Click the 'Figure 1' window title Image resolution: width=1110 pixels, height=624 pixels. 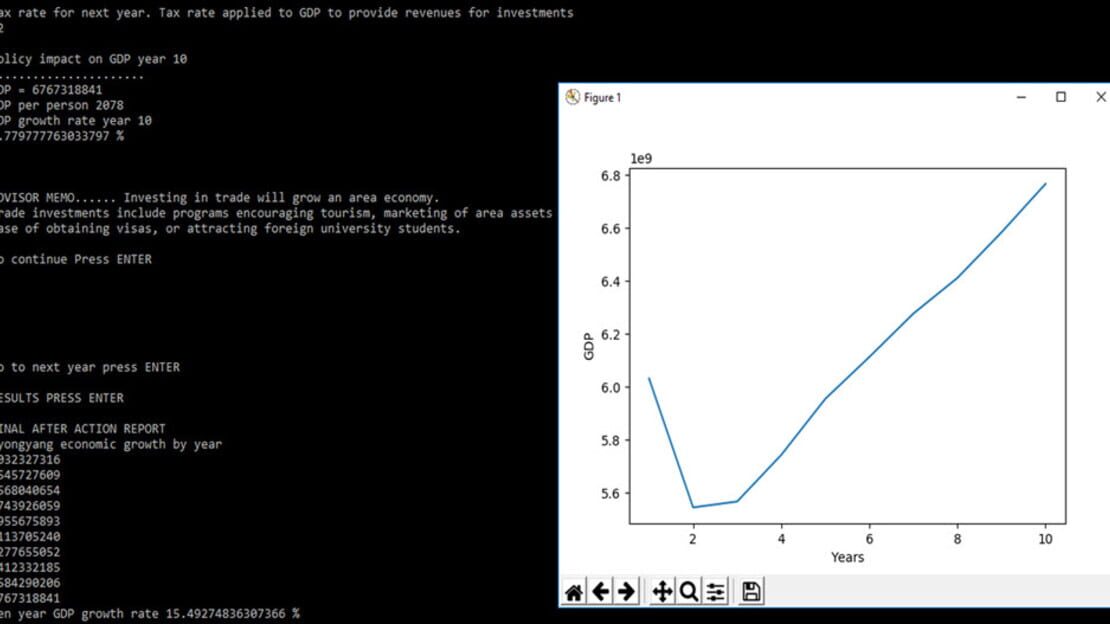(x=602, y=98)
